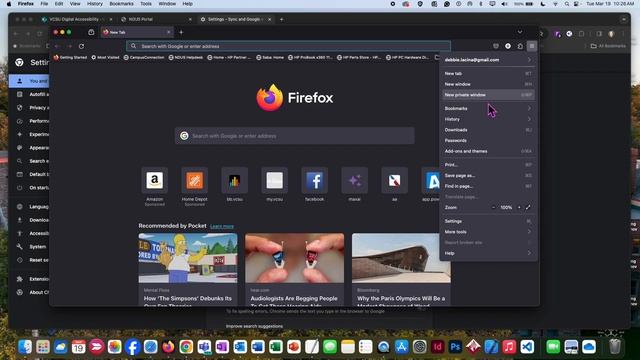Increase zoom with the plus button
640x360 pixels.
(x=519, y=207)
